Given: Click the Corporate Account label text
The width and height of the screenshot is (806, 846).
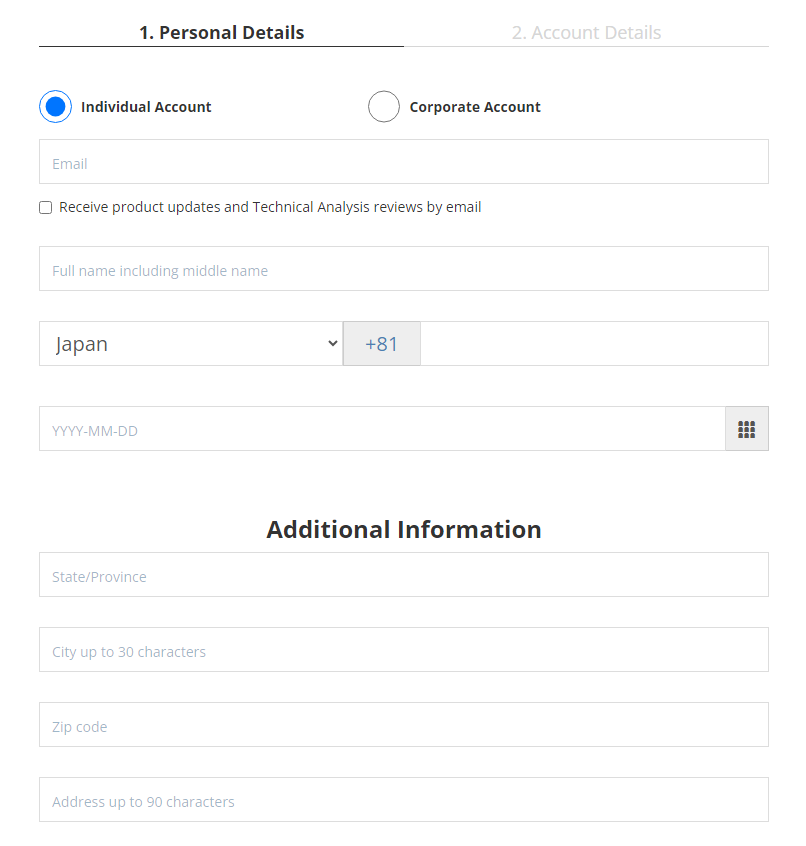Looking at the screenshot, I should click(475, 107).
